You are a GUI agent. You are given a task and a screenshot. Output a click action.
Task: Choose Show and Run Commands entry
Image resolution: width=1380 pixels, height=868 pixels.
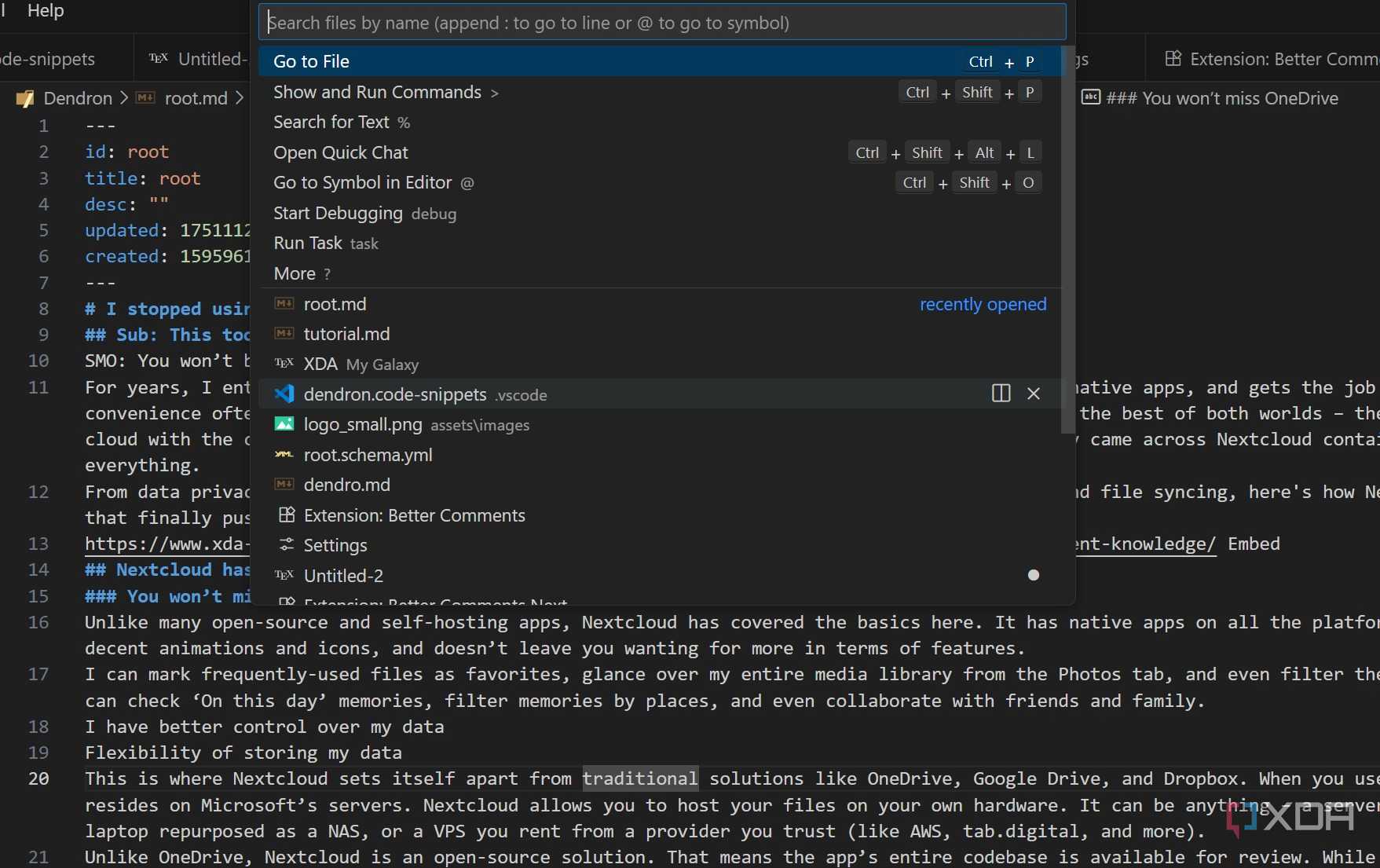660,92
